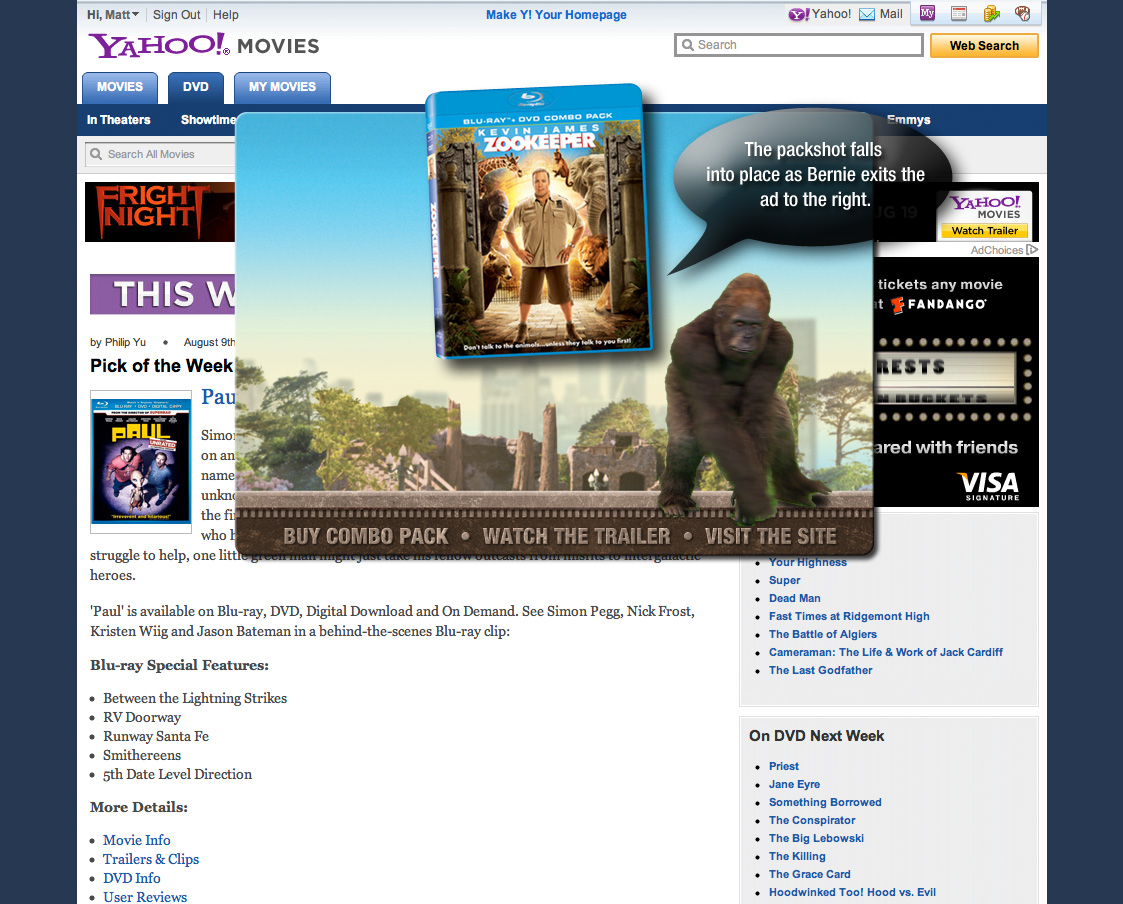Screen dimensions: 1123x904
Task: Open the Your Highness link
Action: tap(808, 562)
